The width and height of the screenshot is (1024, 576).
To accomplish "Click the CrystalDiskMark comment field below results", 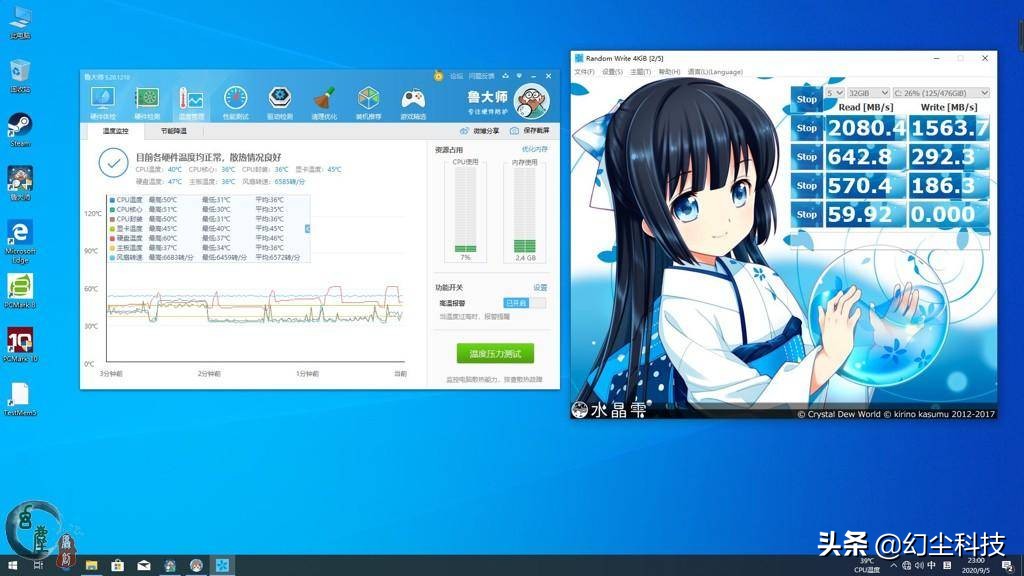I will point(890,240).
